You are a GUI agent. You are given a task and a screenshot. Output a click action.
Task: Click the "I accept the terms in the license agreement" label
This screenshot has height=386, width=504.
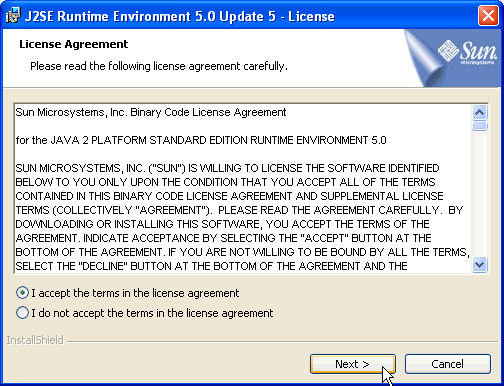pyautogui.click(x=135, y=293)
